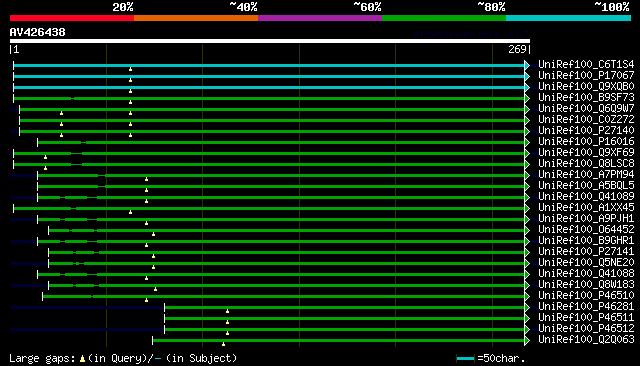Click the cyan 50char scale bar in the legend
Viewport: 640px width, 366px height.
point(465,359)
